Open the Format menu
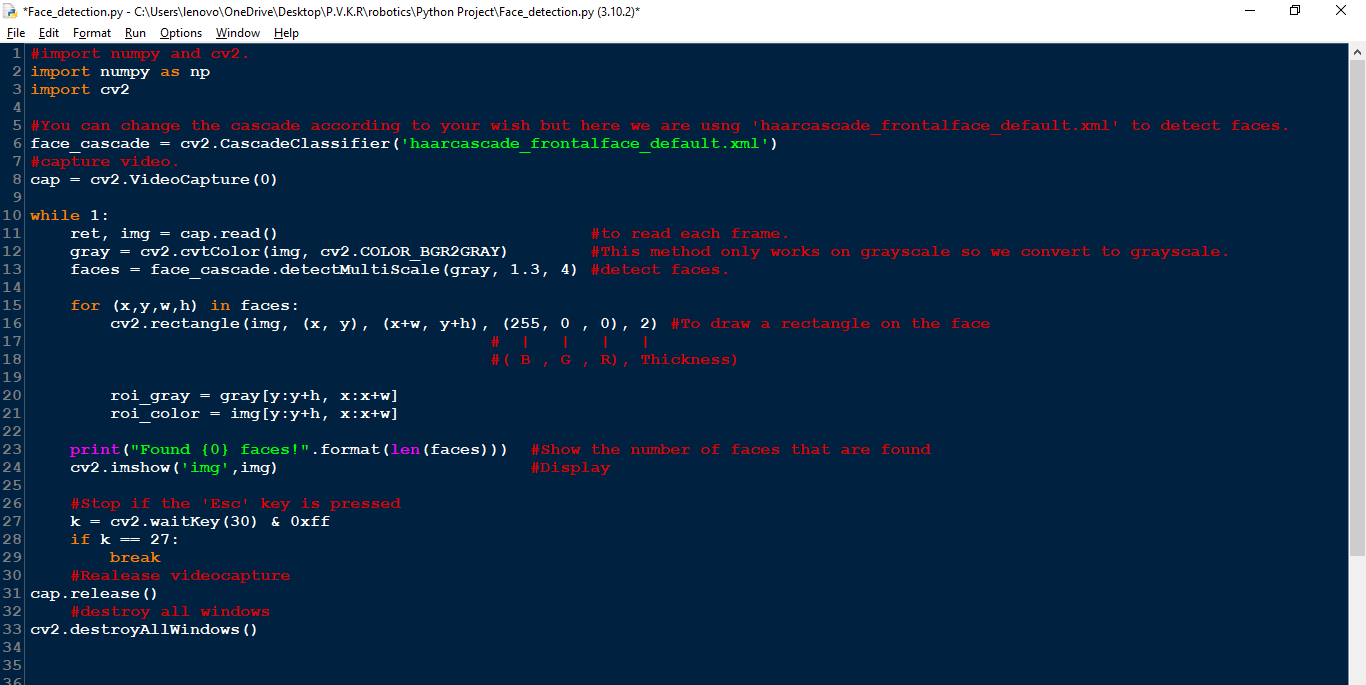Viewport: 1366px width, 685px height. pos(91,33)
